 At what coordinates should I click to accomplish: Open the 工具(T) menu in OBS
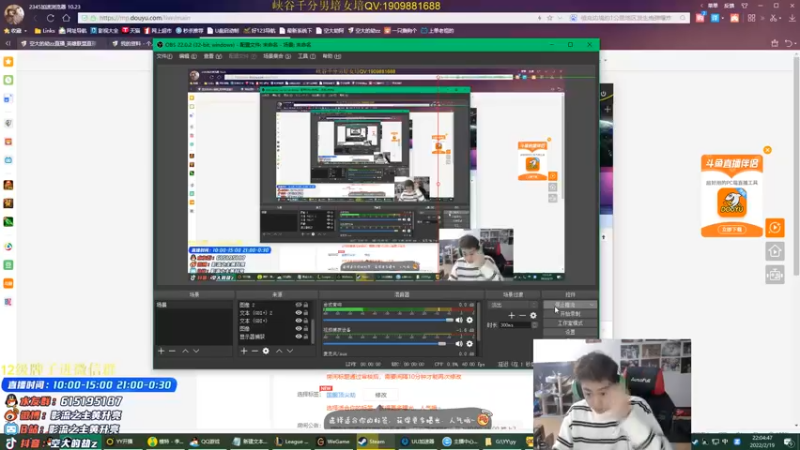(x=307, y=56)
